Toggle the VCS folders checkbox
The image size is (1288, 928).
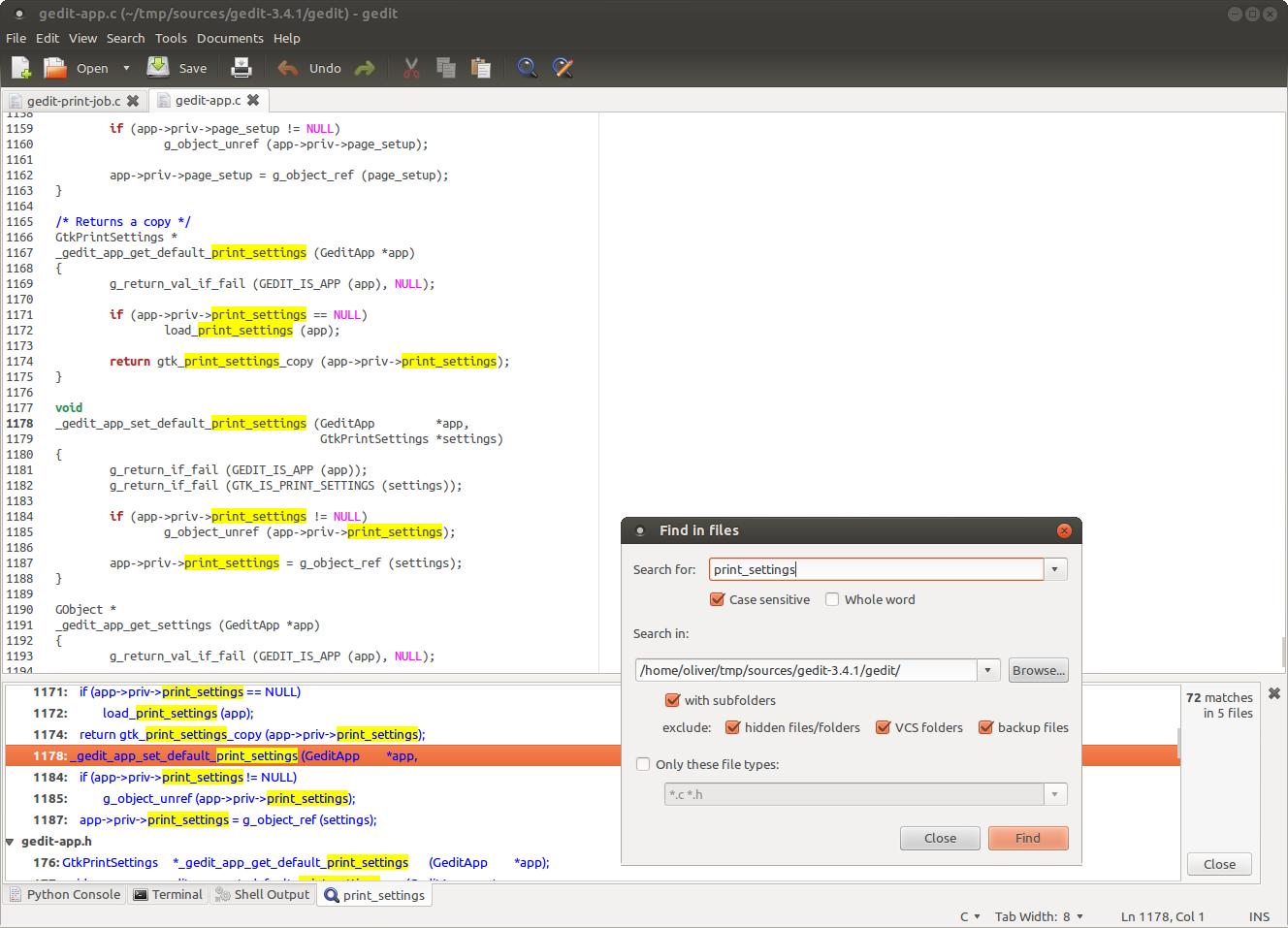883,727
